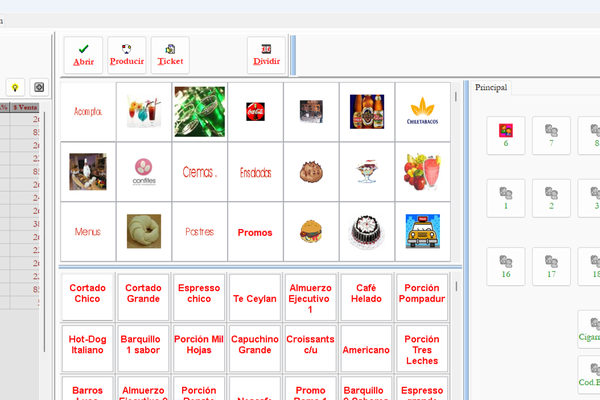The height and width of the screenshot is (400, 600).
Task: Select the empanada pastry category icon
Action: (311, 172)
